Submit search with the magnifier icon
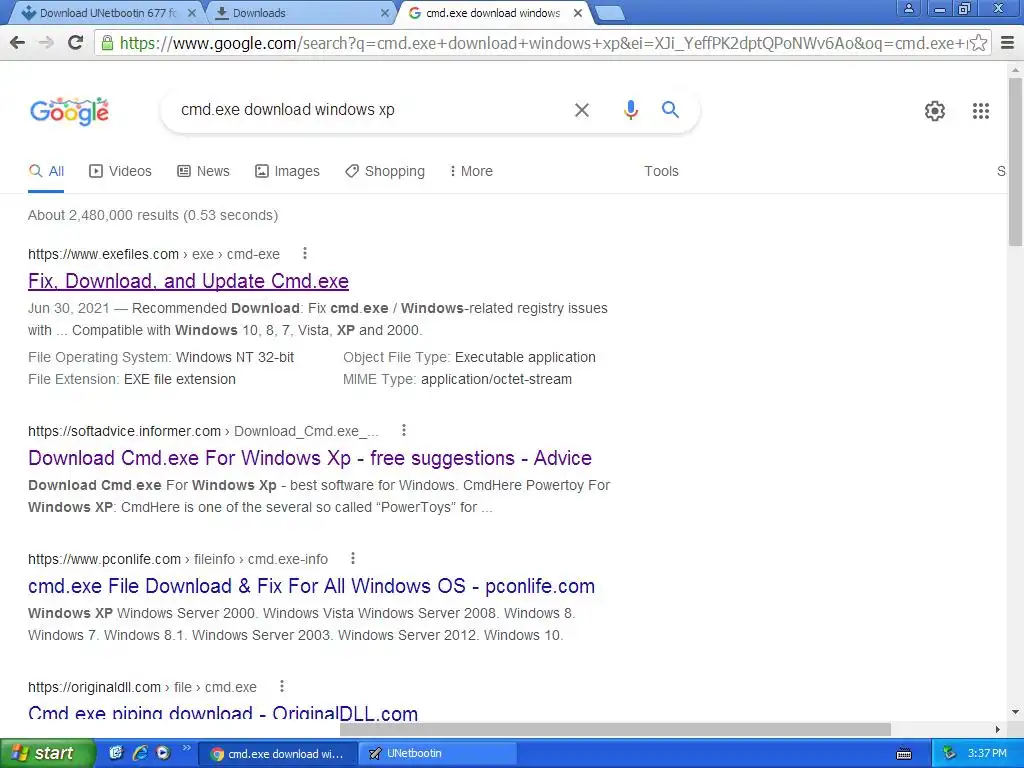Screen dimensions: 1024x768 670,109
